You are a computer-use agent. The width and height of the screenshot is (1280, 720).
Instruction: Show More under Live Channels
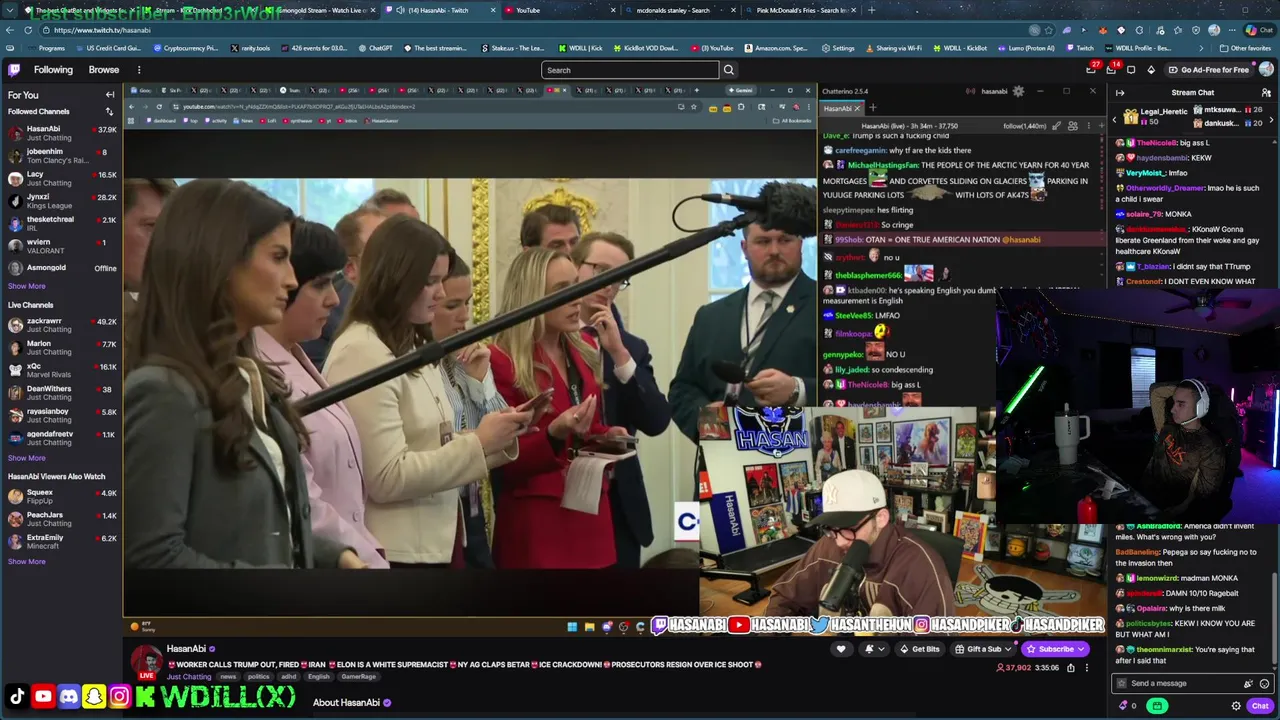click(27, 458)
